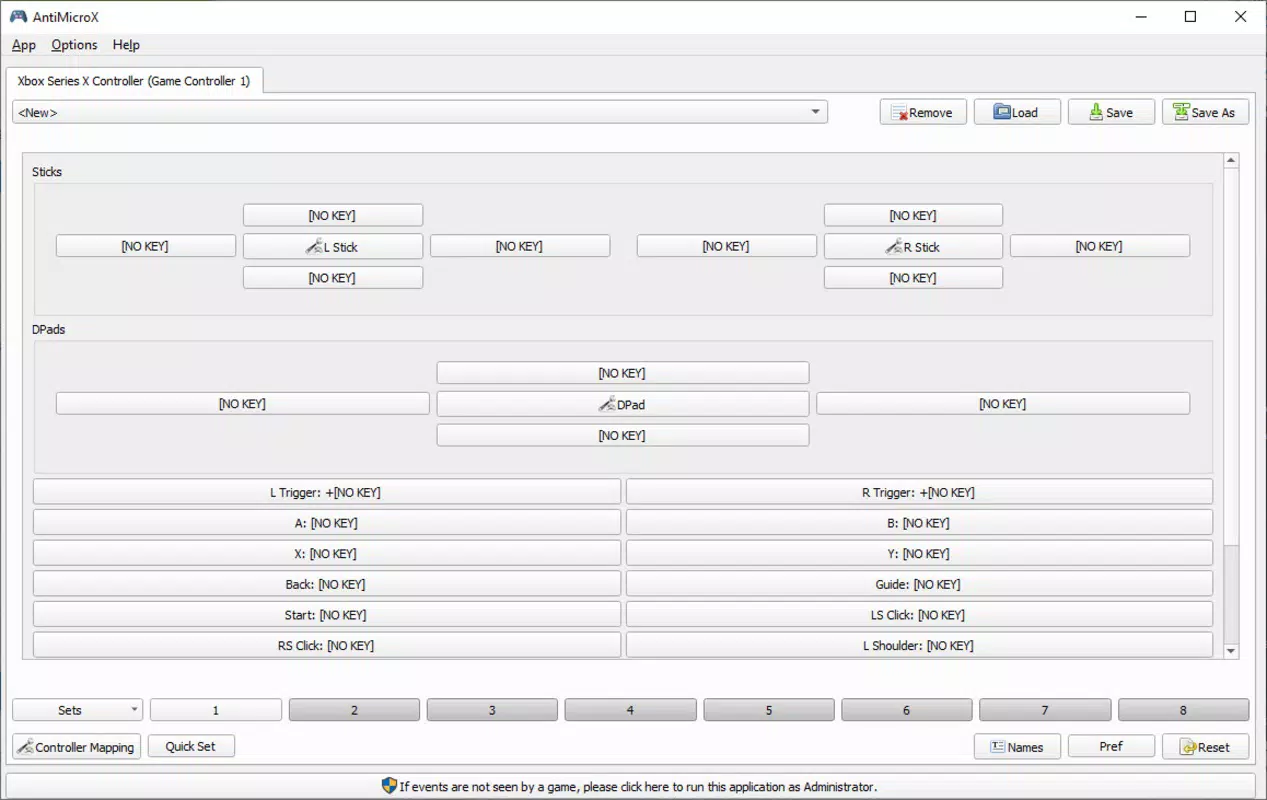Click the A: [NO KEY] button
Image resolution: width=1267 pixels, height=800 pixels.
[327, 523]
